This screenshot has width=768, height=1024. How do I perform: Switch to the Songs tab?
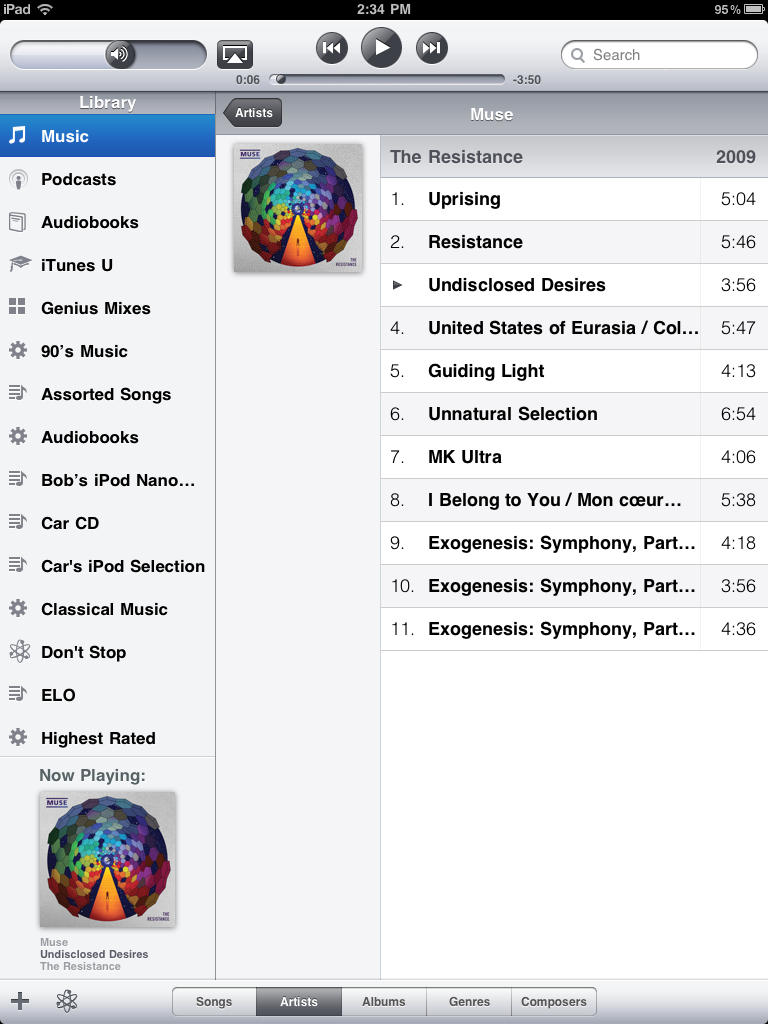coord(214,1001)
